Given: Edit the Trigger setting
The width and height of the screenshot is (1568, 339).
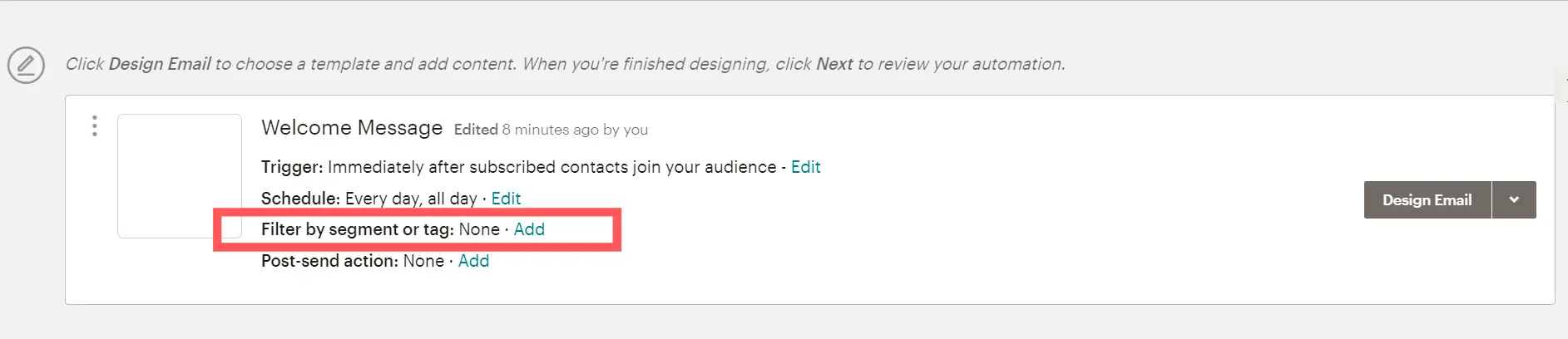Looking at the screenshot, I should 805,167.
